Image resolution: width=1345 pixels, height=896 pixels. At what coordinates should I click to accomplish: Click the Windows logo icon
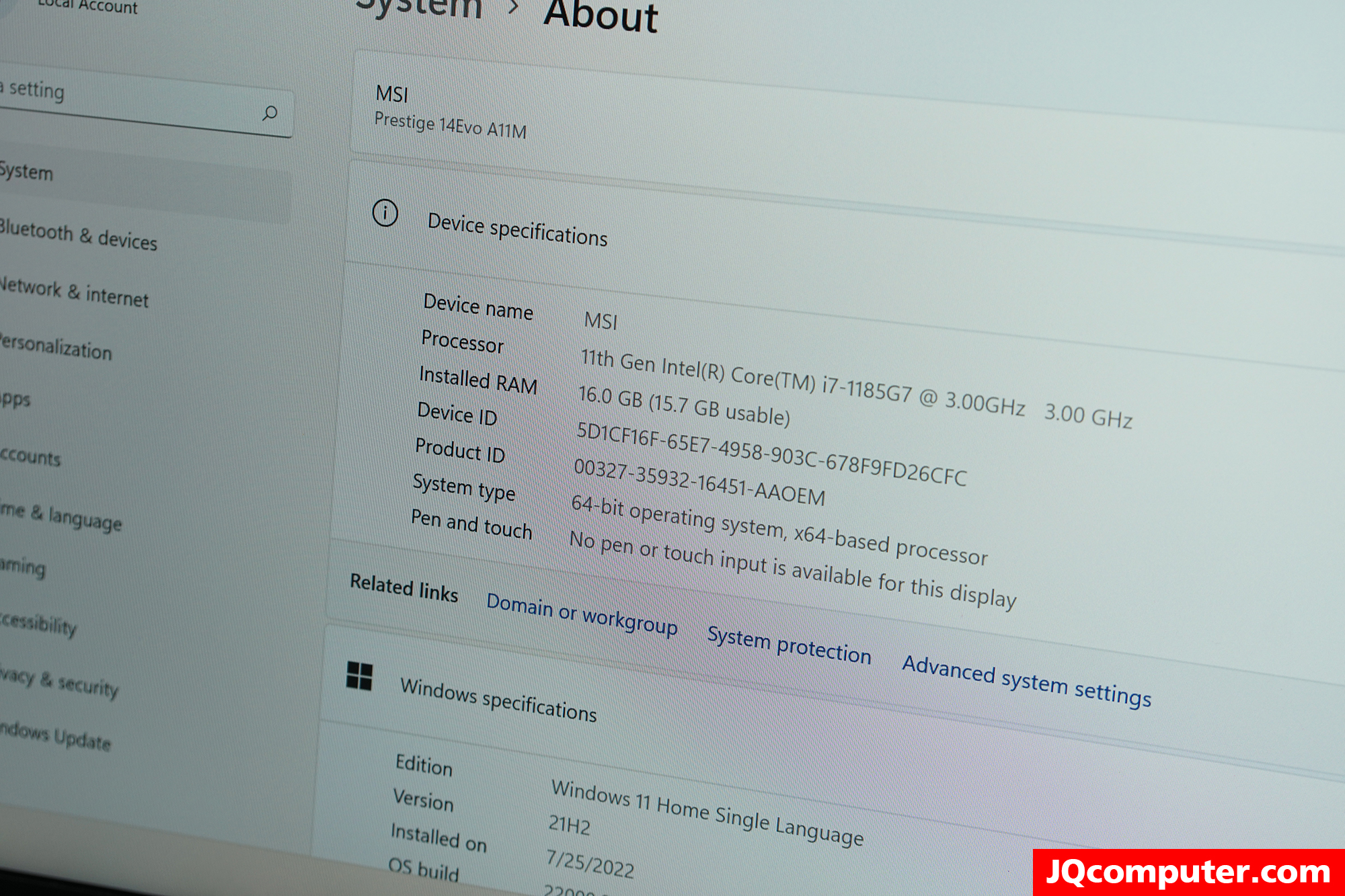coord(359,676)
